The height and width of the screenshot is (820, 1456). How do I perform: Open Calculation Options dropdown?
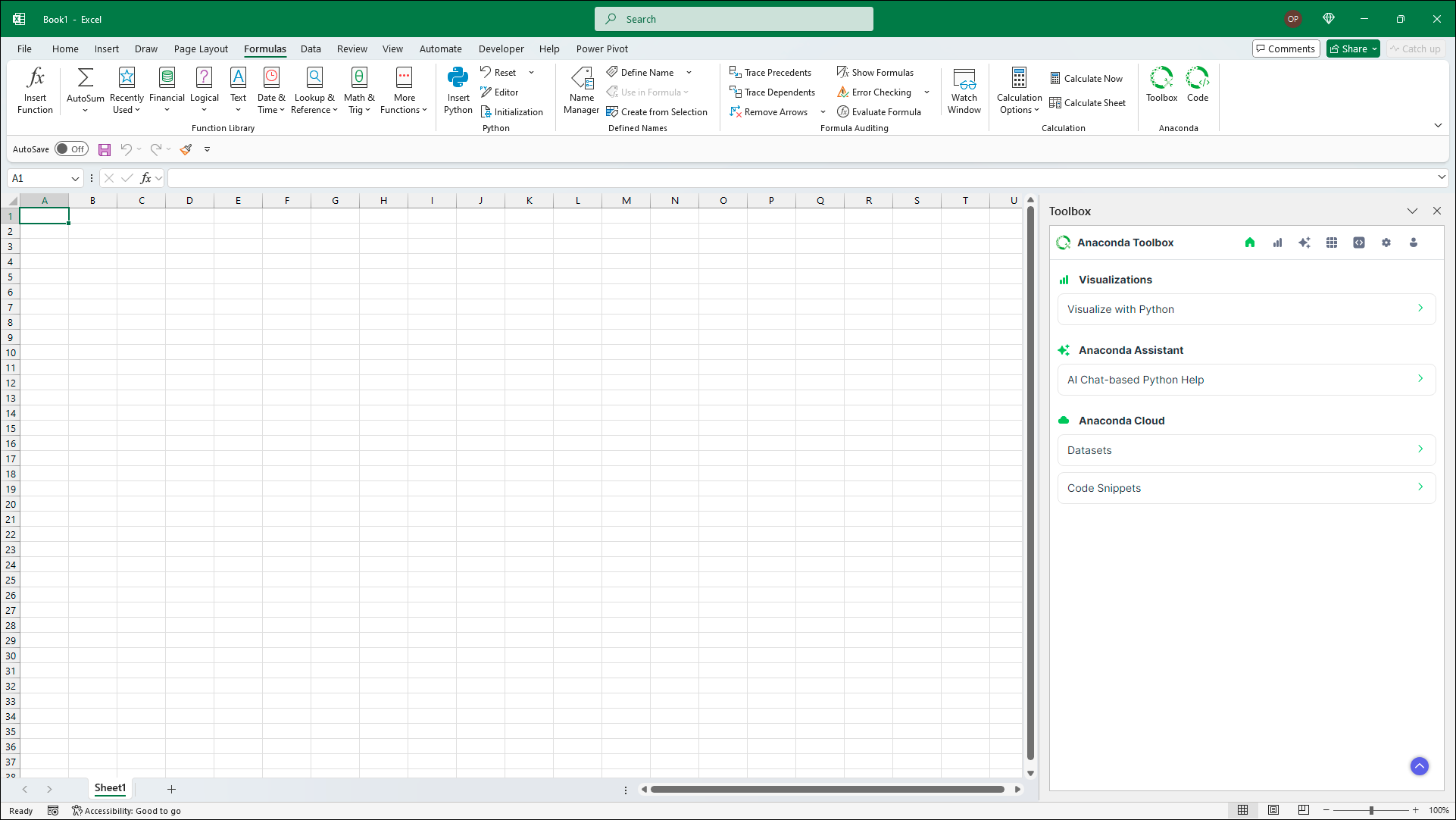click(x=1019, y=90)
